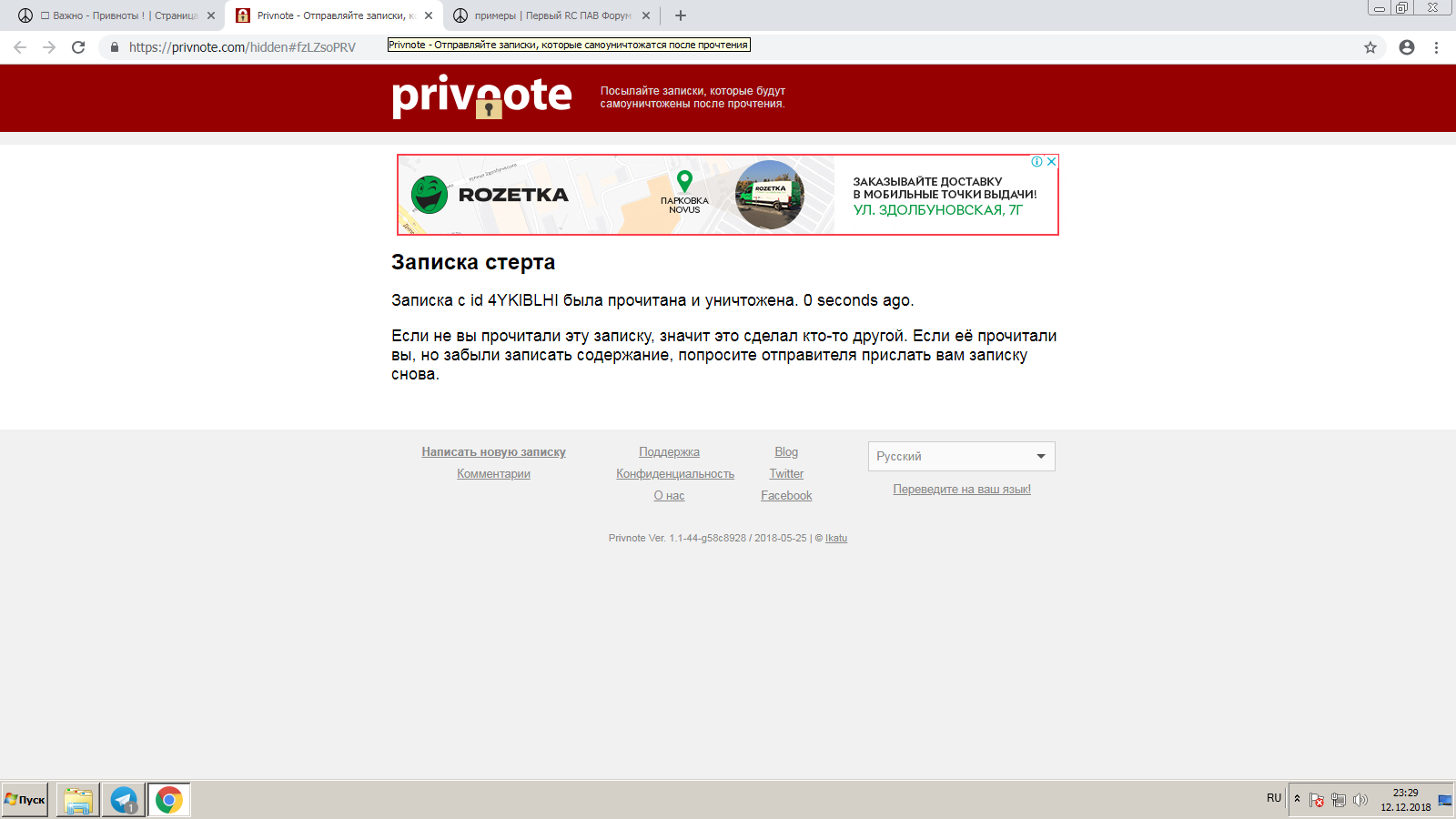Show hidden tray icons arrow
1456x819 pixels.
pyautogui.click(x=1297, y=799)
